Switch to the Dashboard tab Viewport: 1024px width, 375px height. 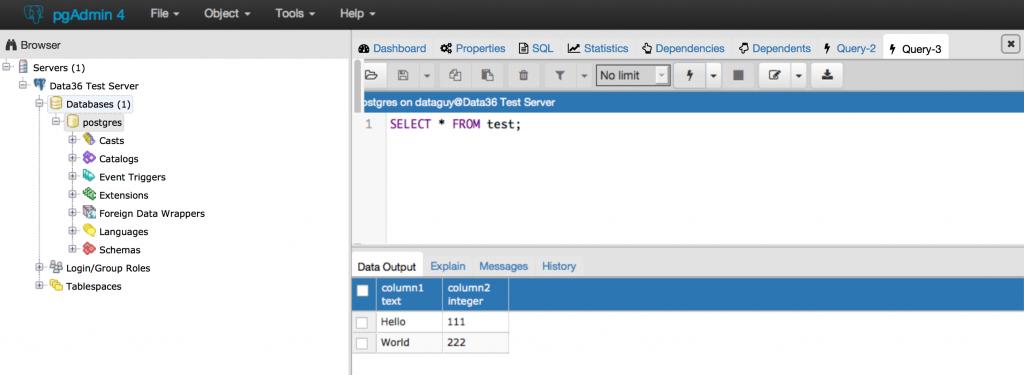pos(392,48)
